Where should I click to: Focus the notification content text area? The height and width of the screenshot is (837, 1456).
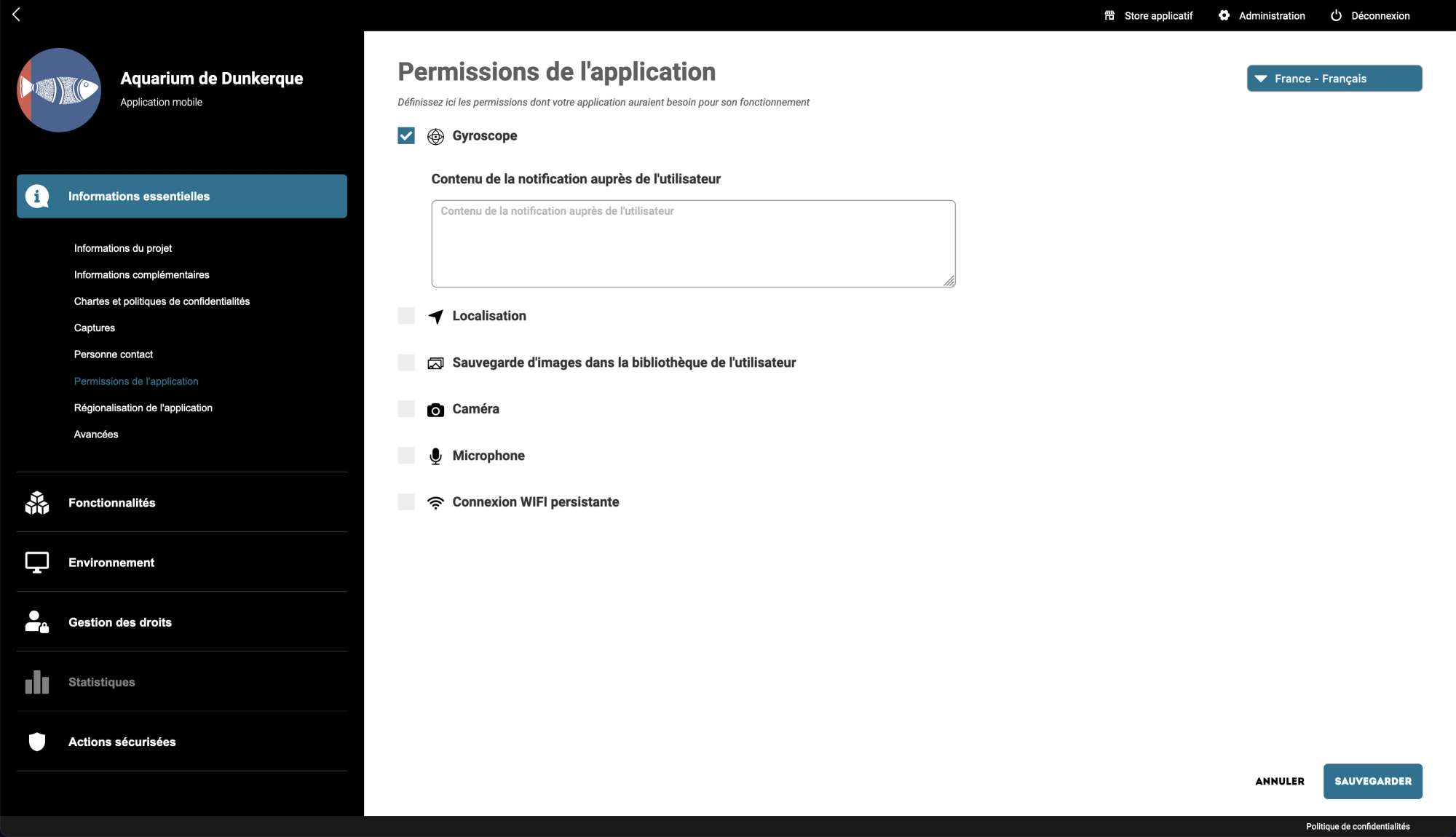693,244
